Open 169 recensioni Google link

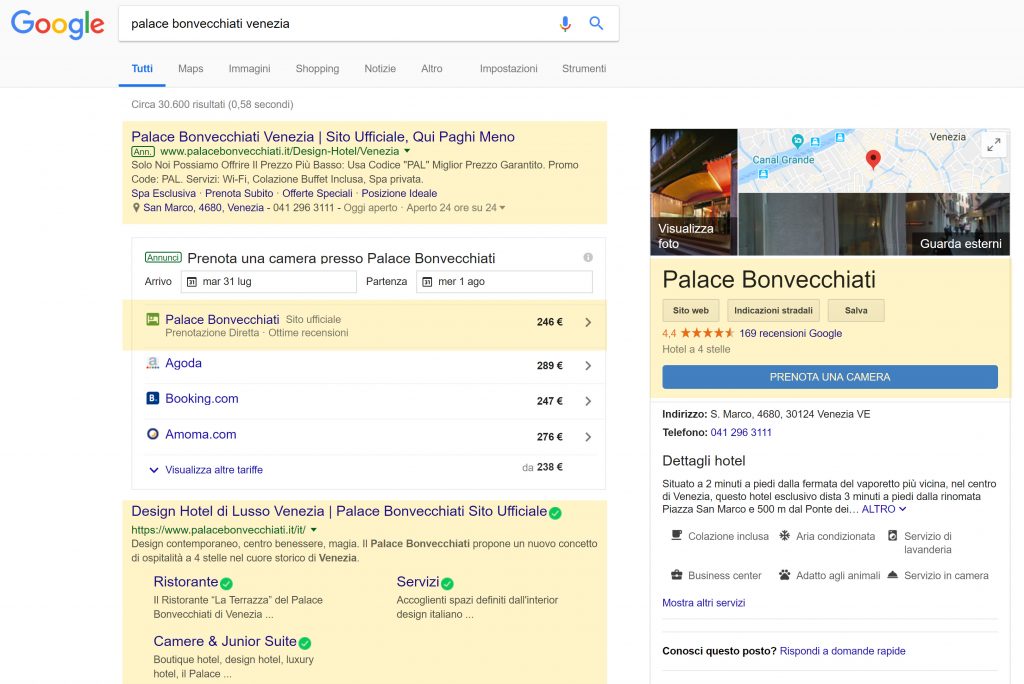(x=790, y=333)
